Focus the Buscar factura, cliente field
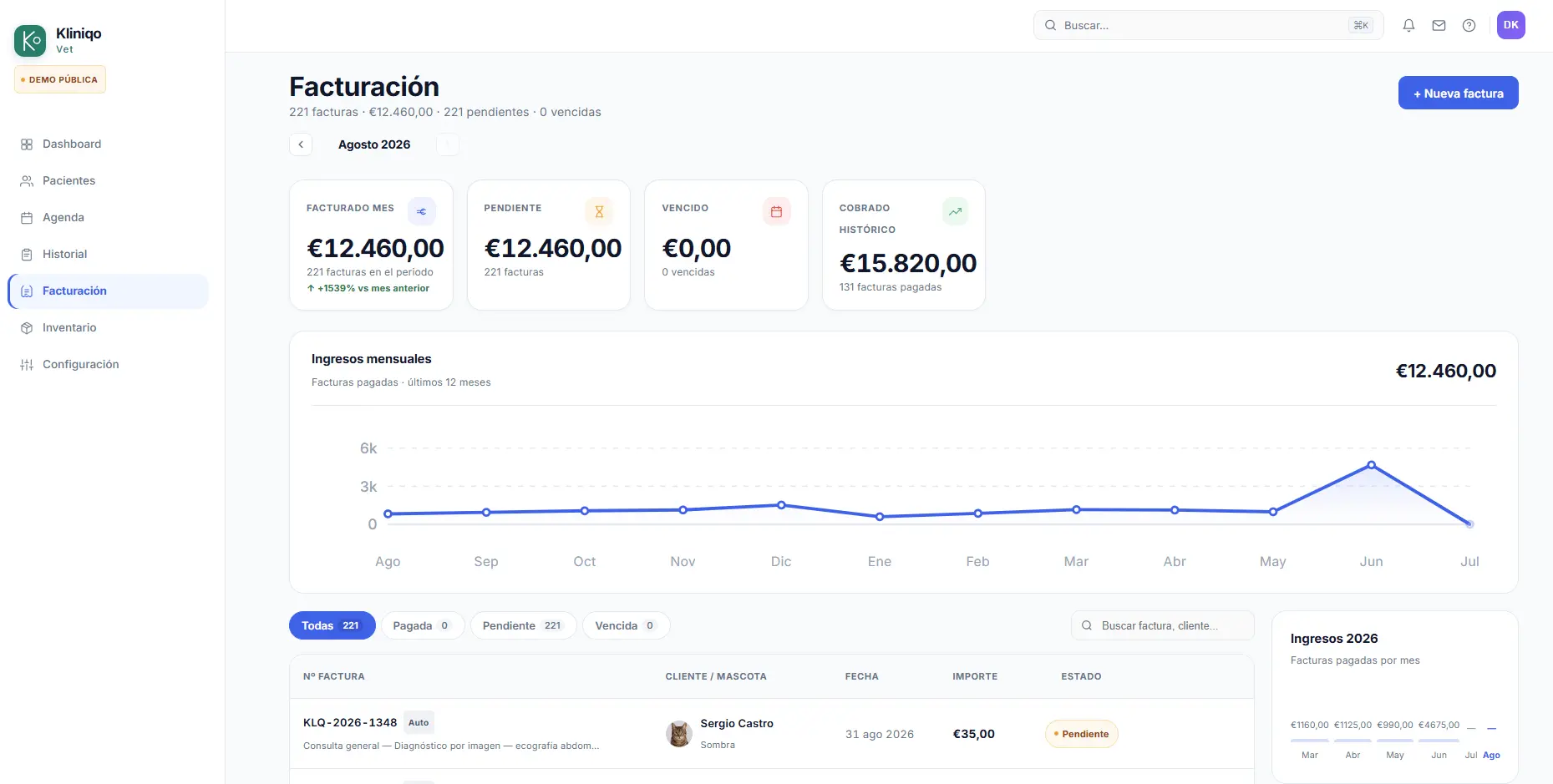 [1162, 625]
